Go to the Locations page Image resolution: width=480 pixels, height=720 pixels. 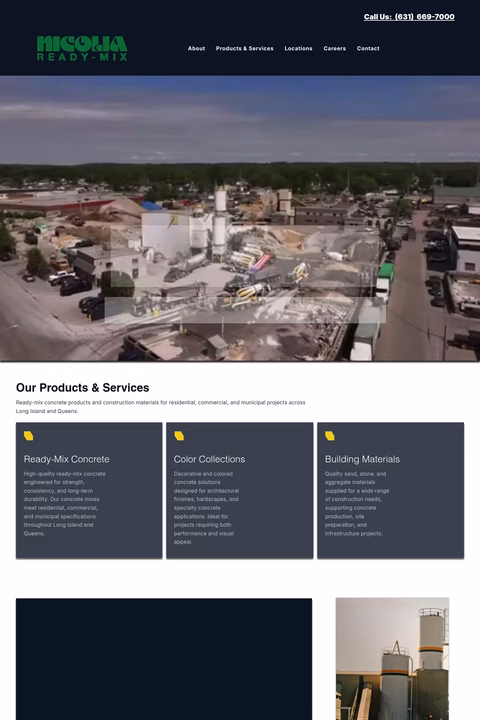(x=298, y=48)
